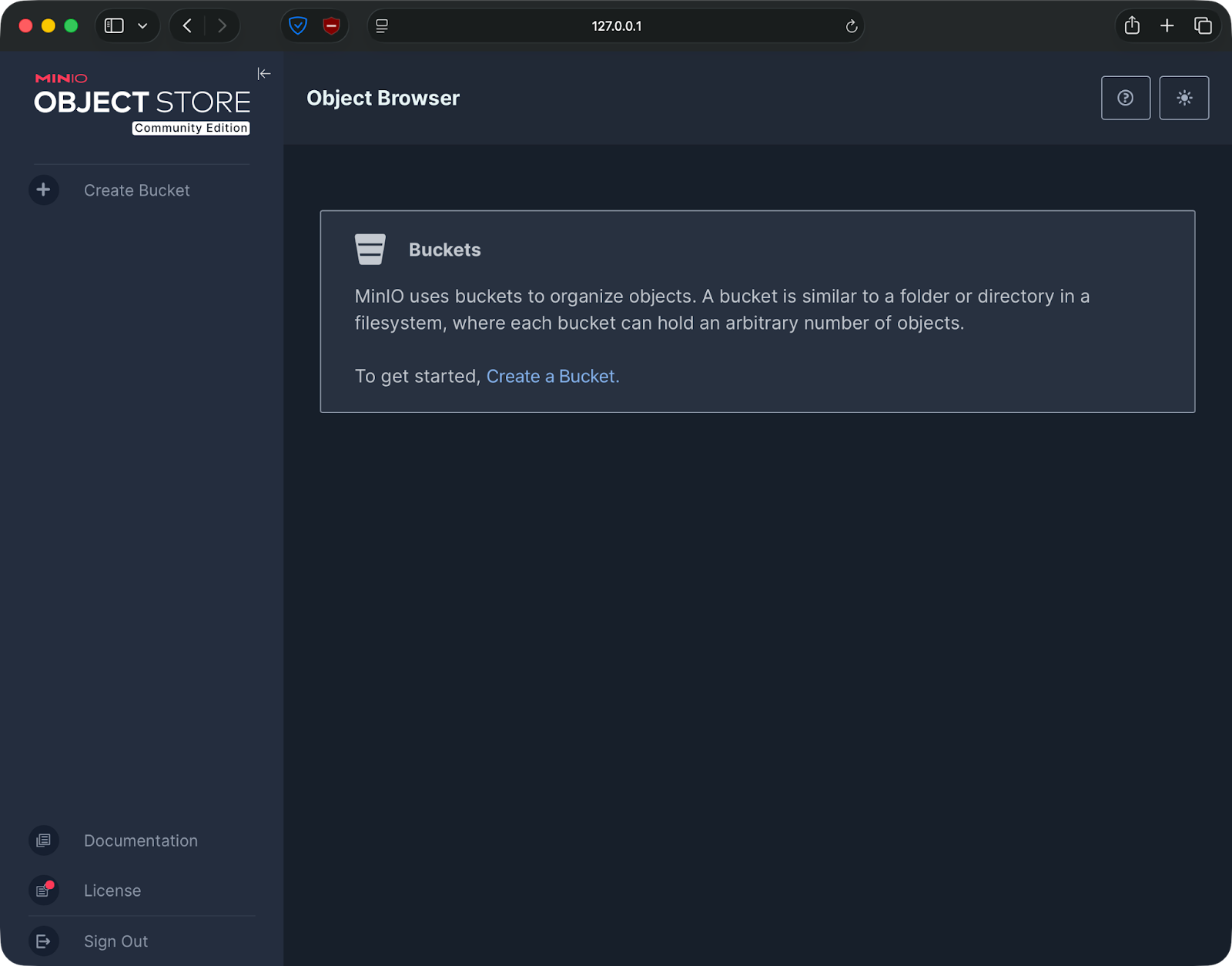The image size is (1232, 966).
Task: Open the website settings page icon
Action: click(x=380, y=25)
